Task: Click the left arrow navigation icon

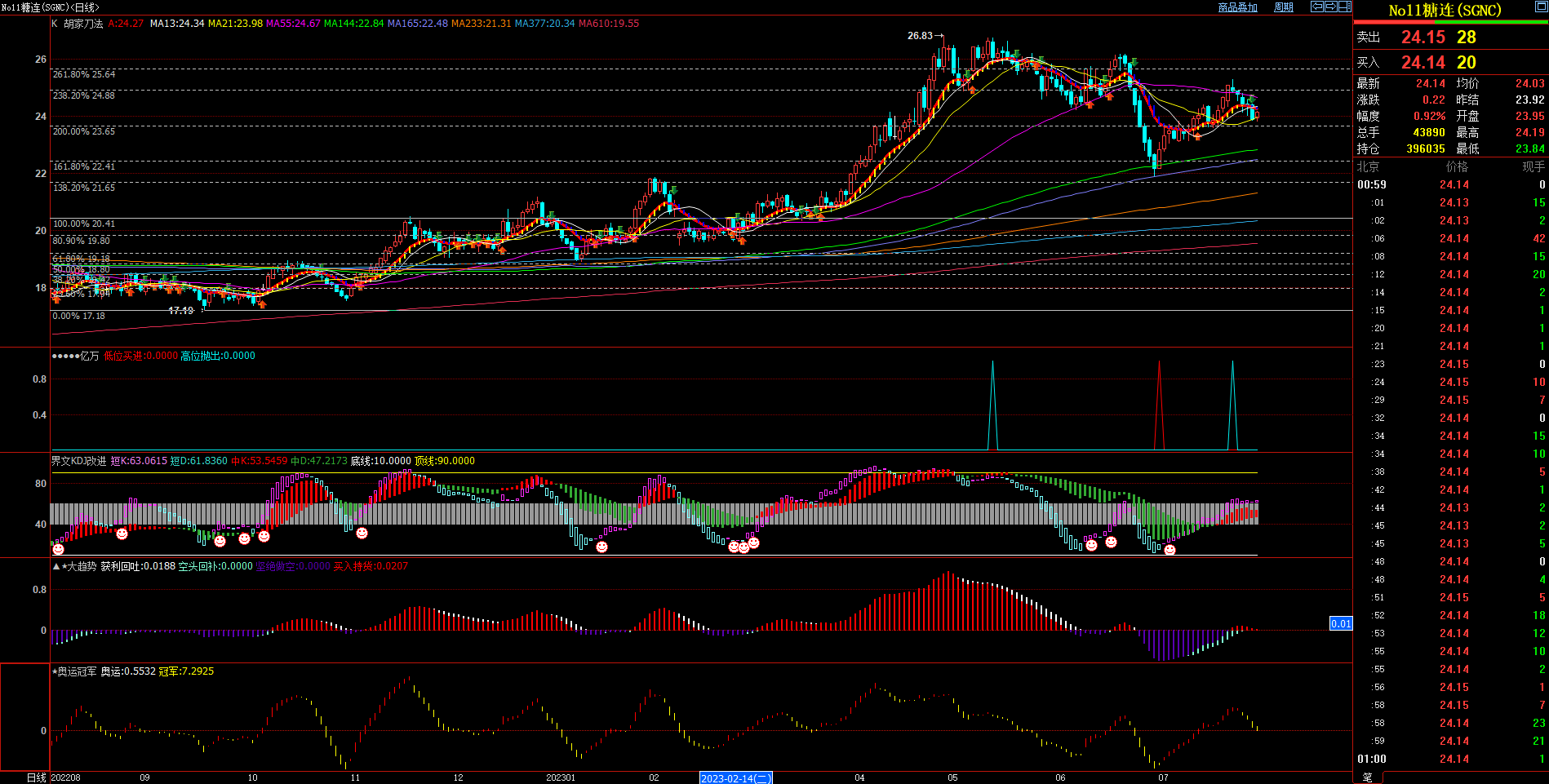Action: pos(1316,7)
